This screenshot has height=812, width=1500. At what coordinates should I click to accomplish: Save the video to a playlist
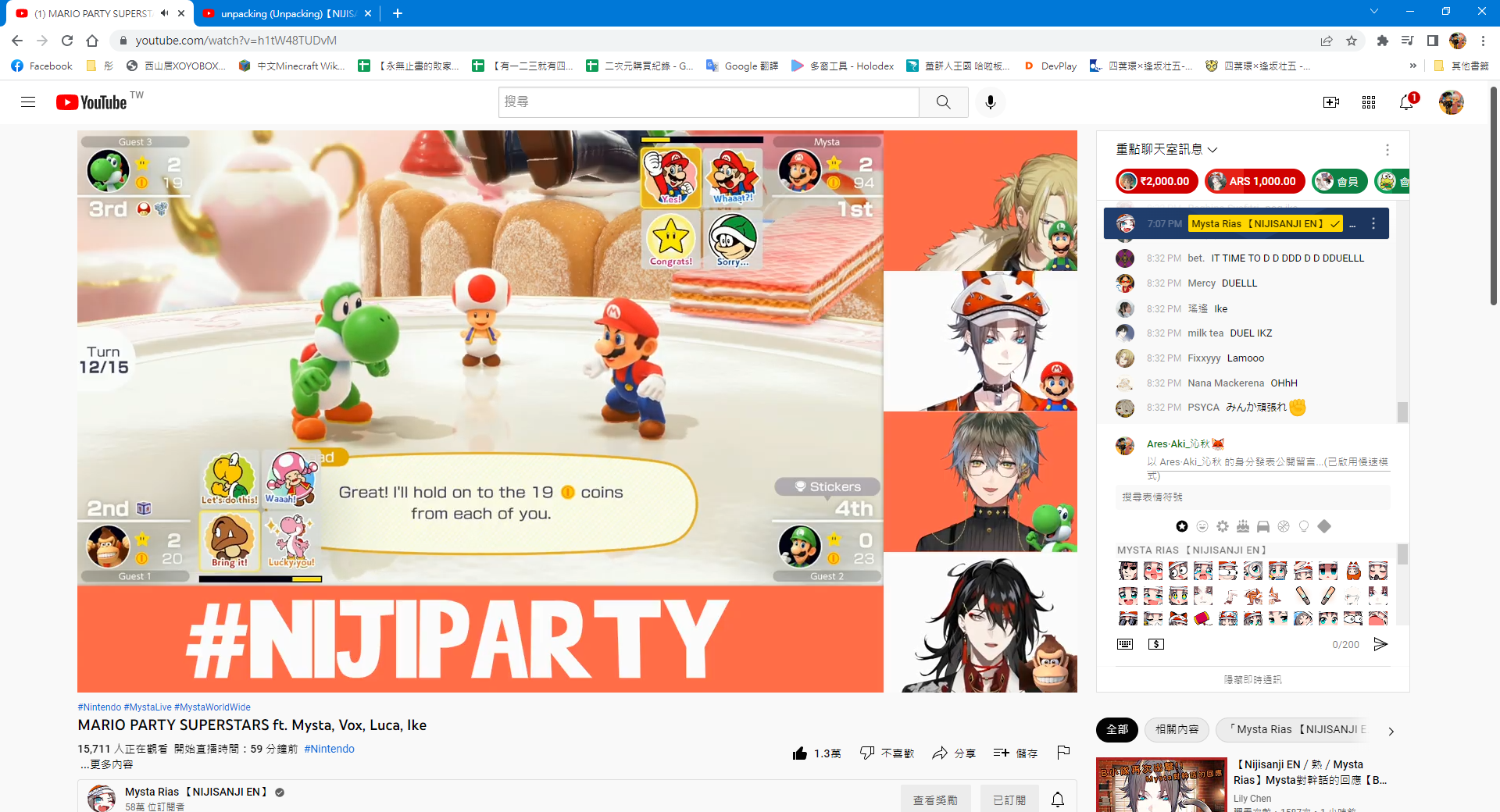(x=1015, y=753)
